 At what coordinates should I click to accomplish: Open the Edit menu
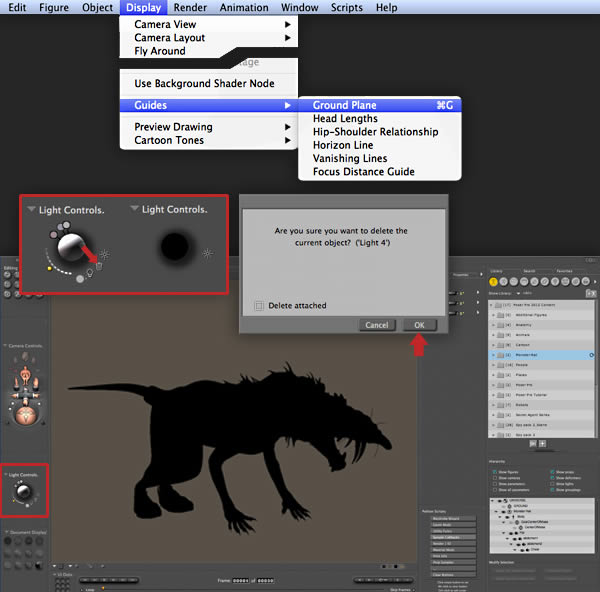pos(17,7)
